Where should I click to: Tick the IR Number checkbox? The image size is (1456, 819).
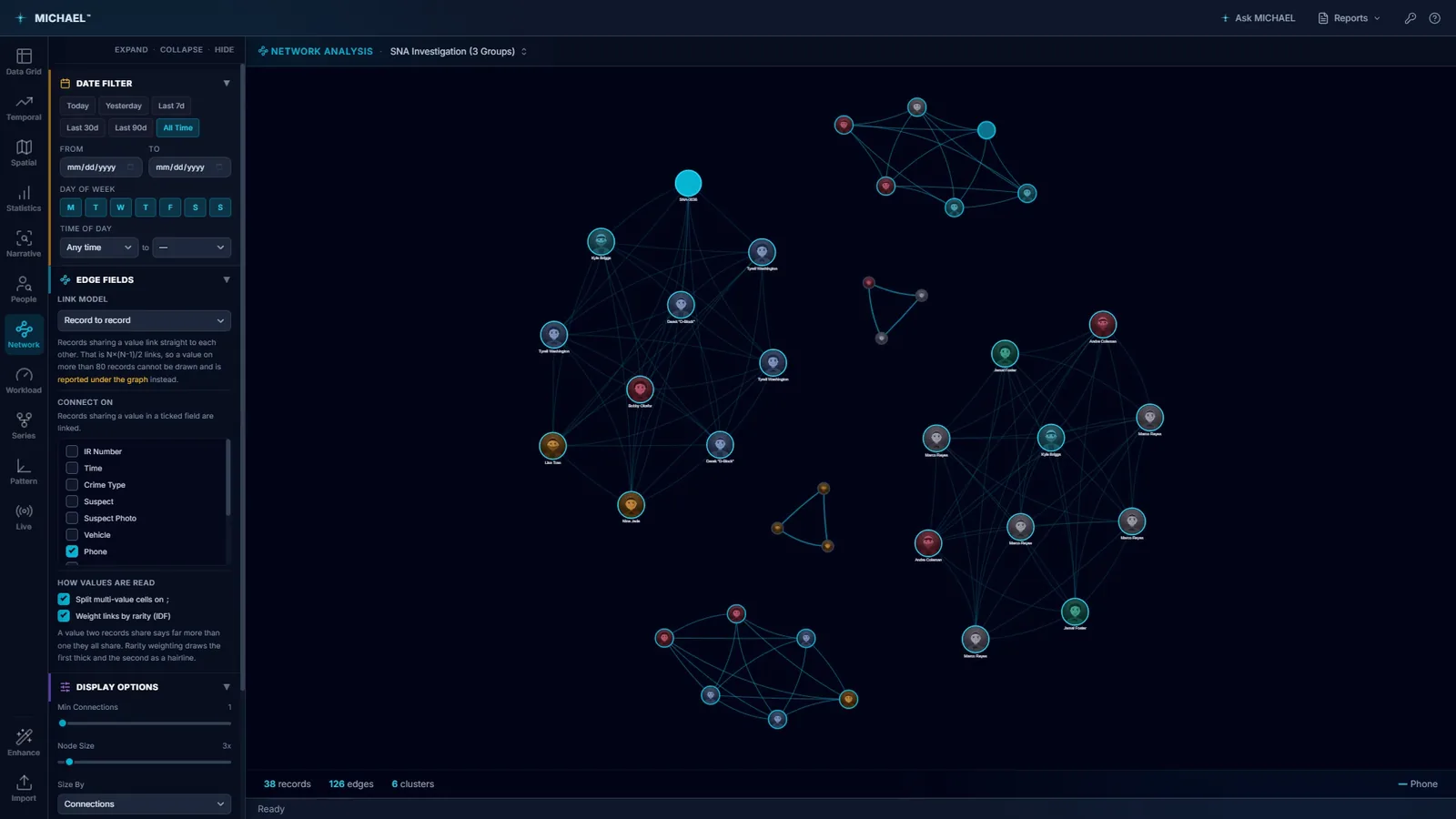point(72,451)
